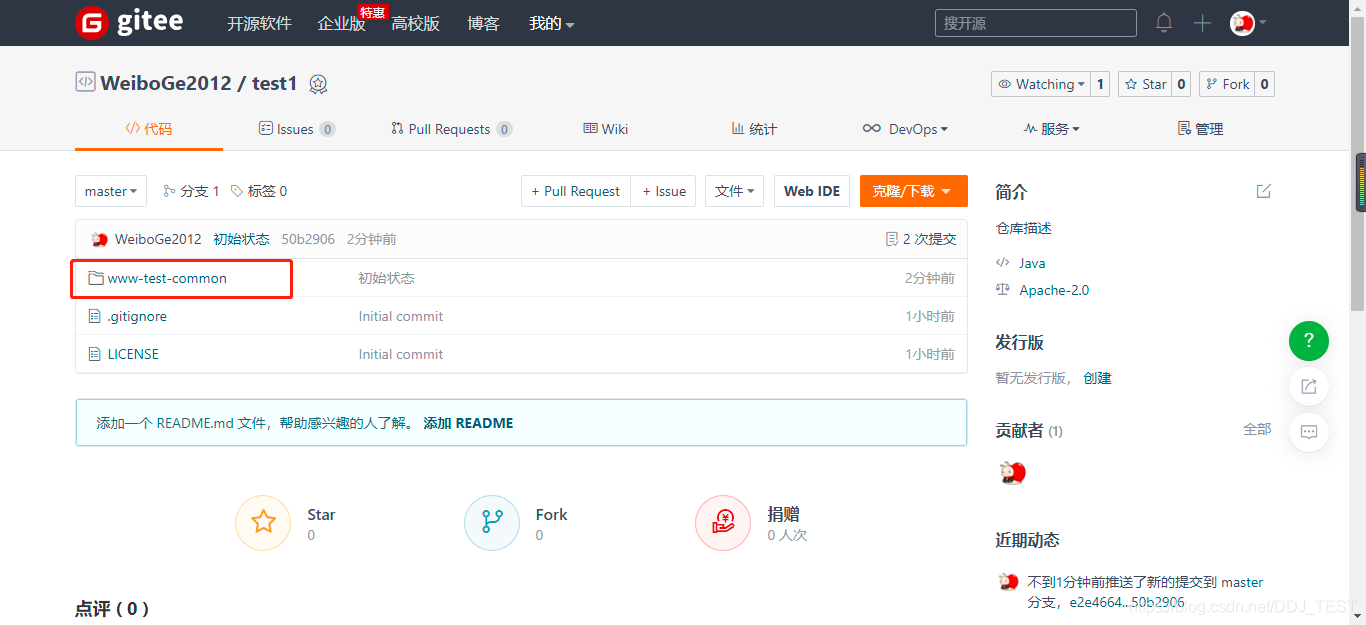Open the Pull Requests tab

click(451, 129)
